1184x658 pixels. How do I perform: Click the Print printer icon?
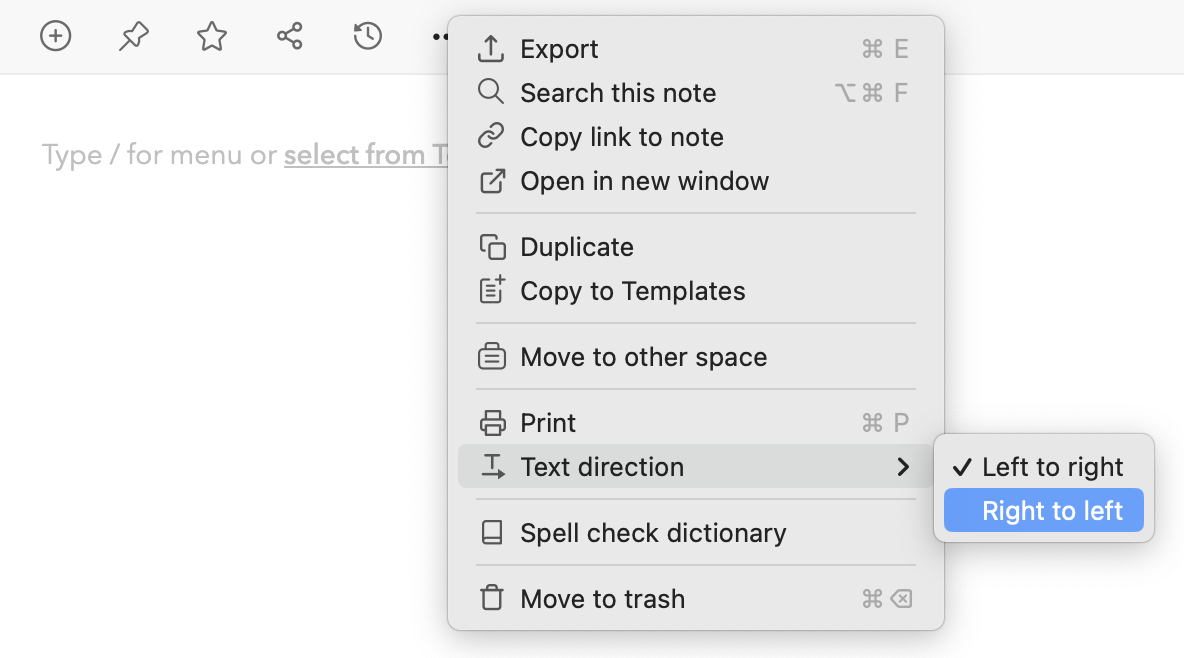point(492,423)
